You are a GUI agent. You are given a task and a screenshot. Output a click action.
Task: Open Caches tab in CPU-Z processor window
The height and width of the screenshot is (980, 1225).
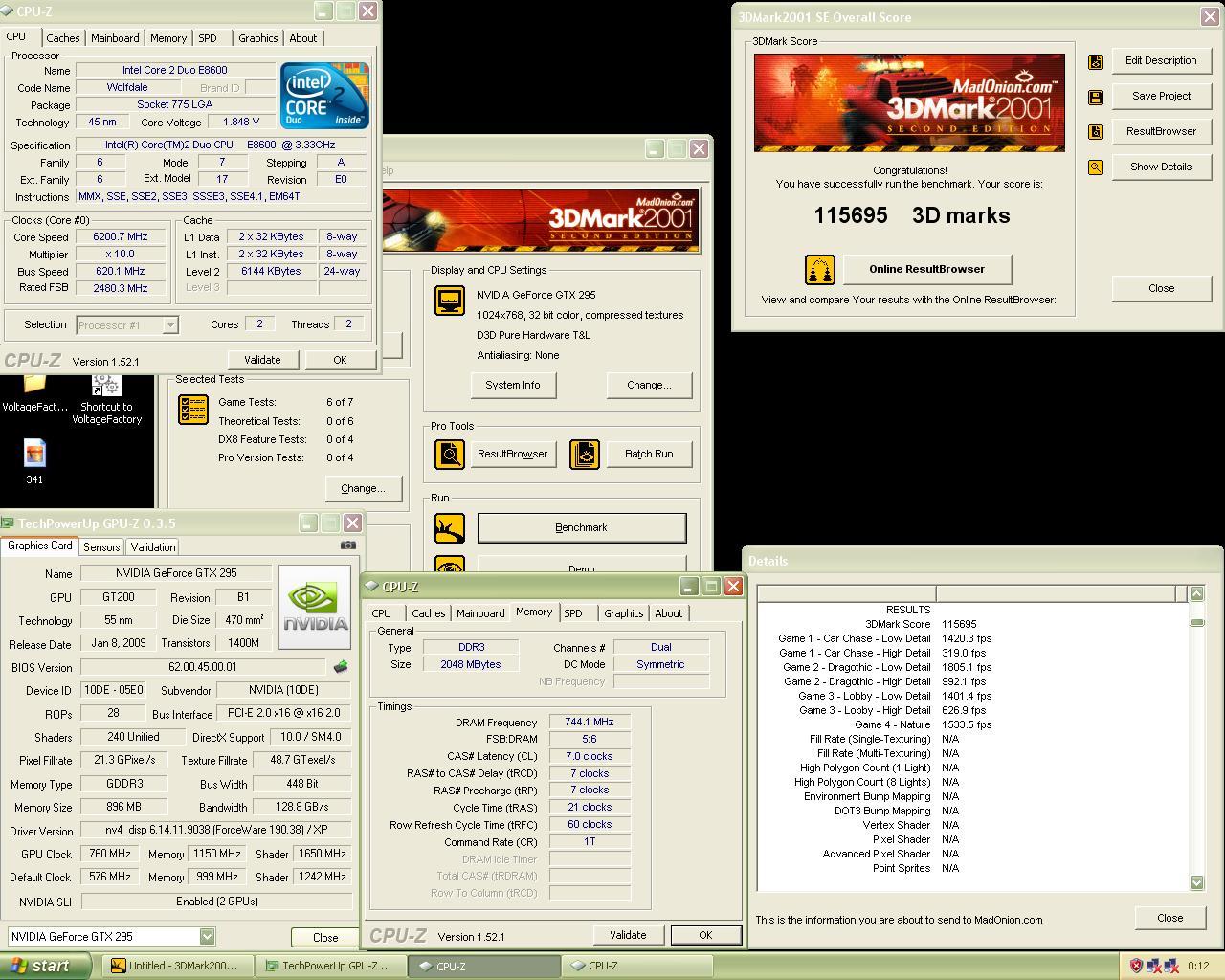(63, 38)
